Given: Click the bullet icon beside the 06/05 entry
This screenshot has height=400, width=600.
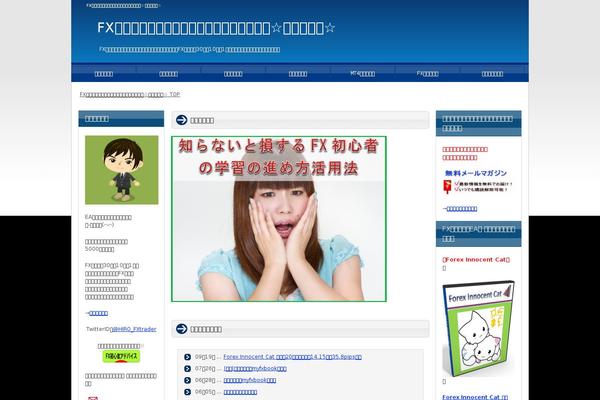Looking at the screenshot, I should coord(188,392).
